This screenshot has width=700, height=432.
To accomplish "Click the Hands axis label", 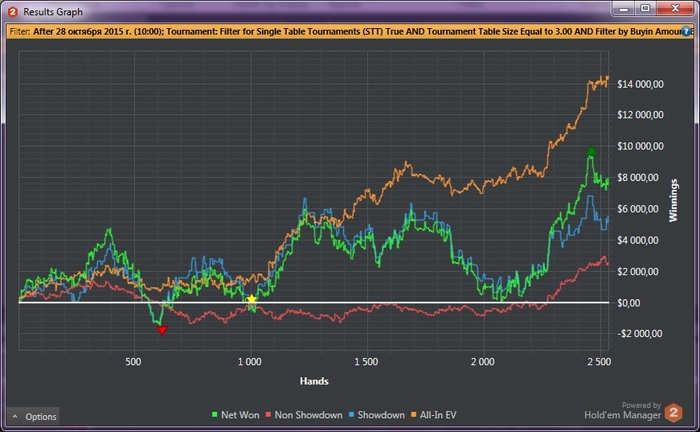I will pyautogui.click(x=314, y=381).
